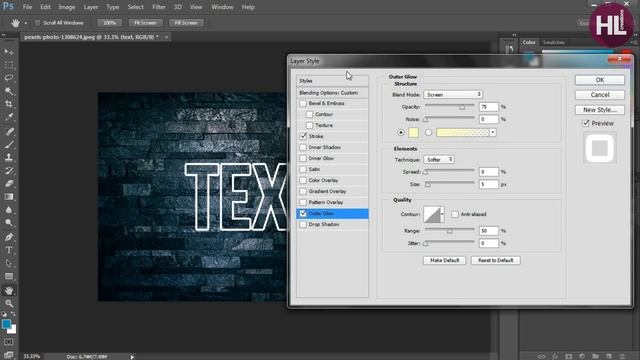Screen dimensions: 640x360
Task: Open the Layer menu
Action: tap(91, 7)
